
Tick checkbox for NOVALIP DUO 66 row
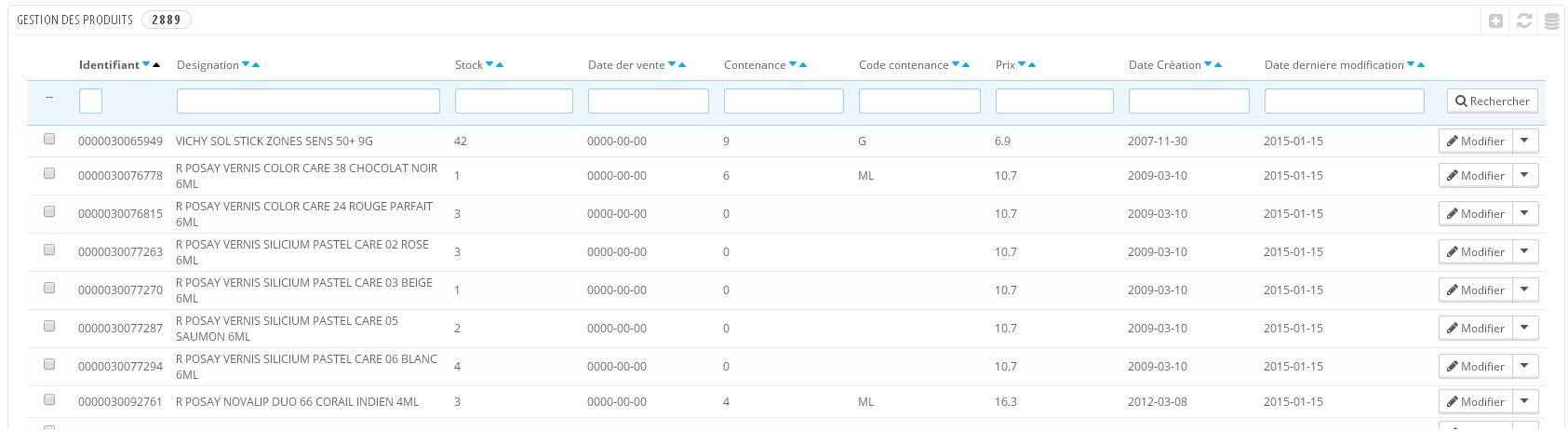point(49,399)
